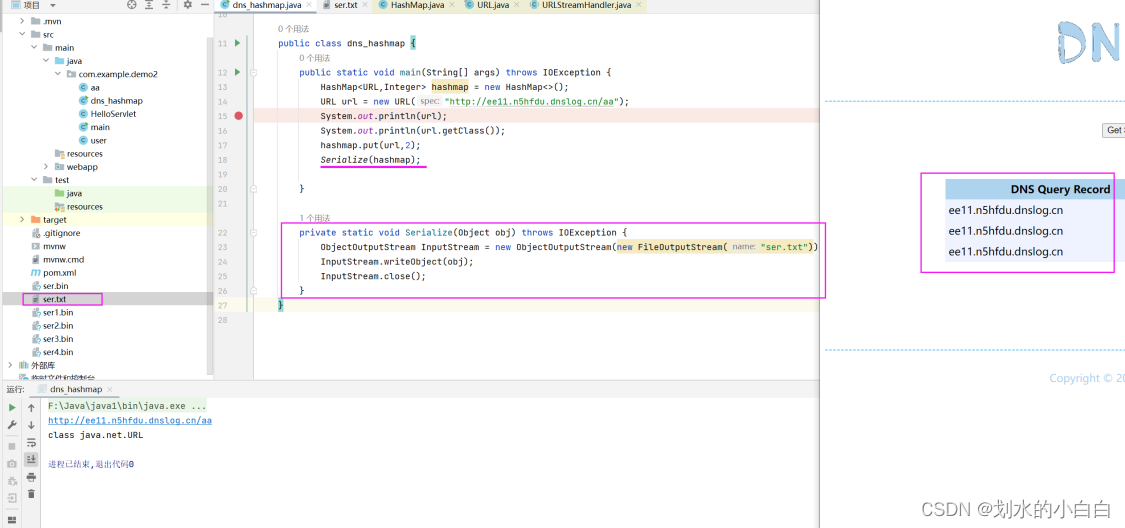Click fold end marker at line 20
Viewport: 1125px width, 528px height.
pos(253,189)
